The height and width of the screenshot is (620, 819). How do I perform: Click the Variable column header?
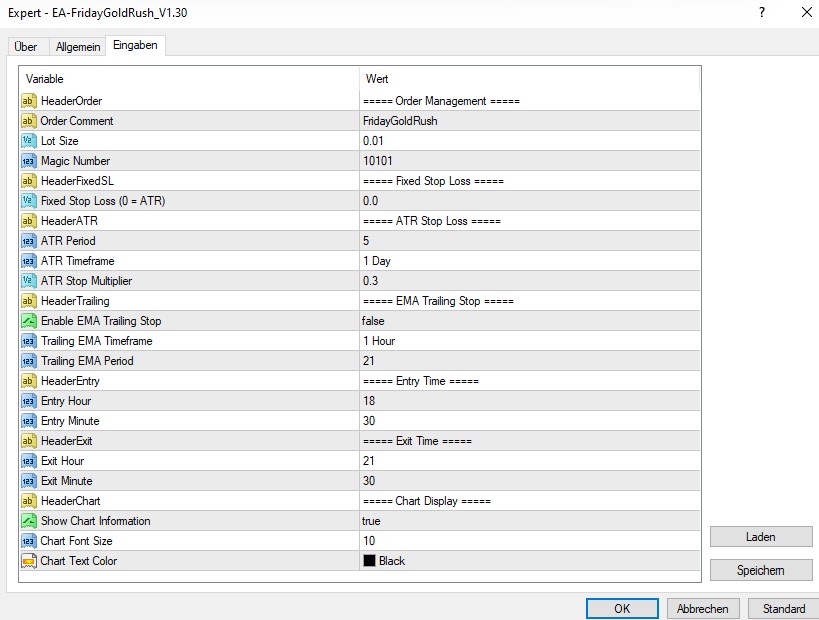point(190,79)
